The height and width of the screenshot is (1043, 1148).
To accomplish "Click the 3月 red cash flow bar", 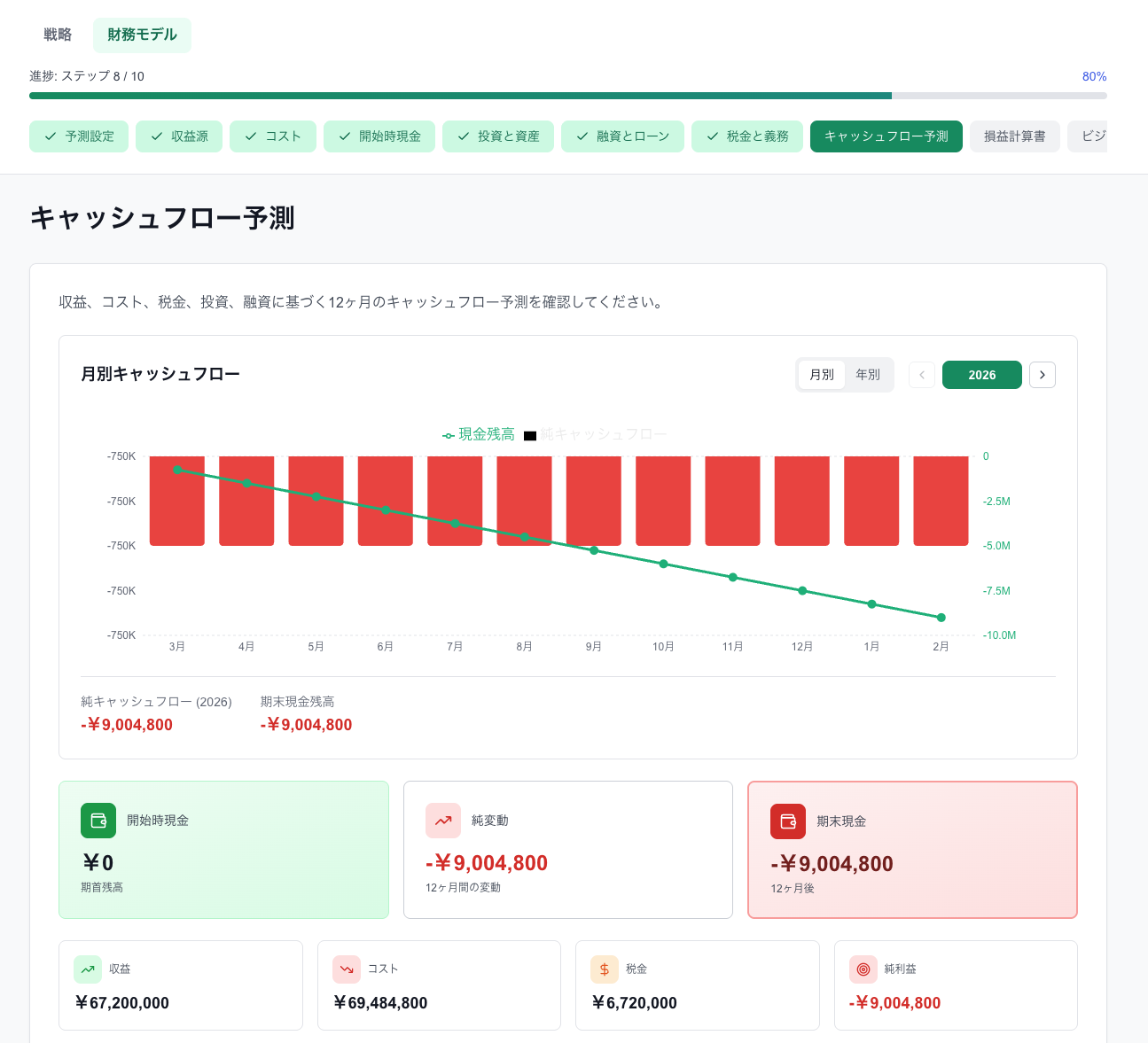I will point(177,501).
